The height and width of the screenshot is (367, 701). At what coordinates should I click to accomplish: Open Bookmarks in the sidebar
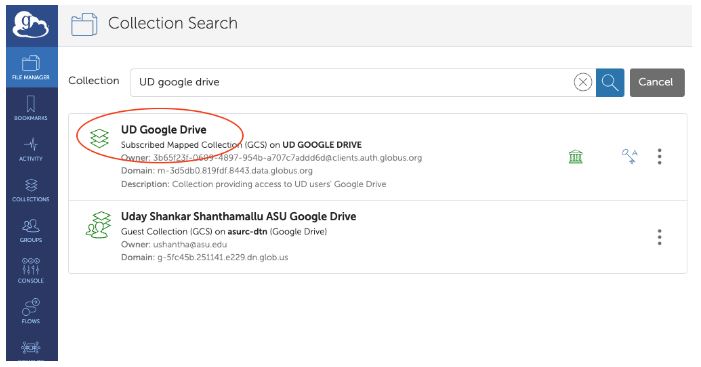31,108
